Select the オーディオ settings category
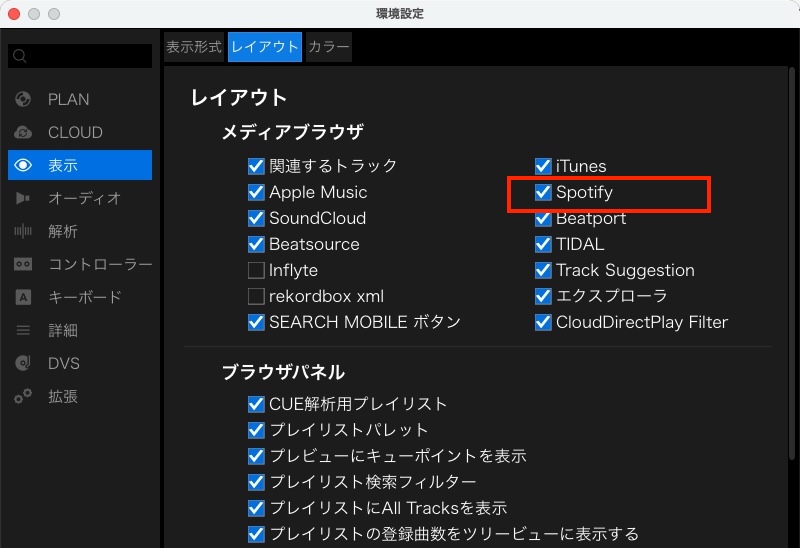This screenshot has height=548, width=800. (80, 198)
